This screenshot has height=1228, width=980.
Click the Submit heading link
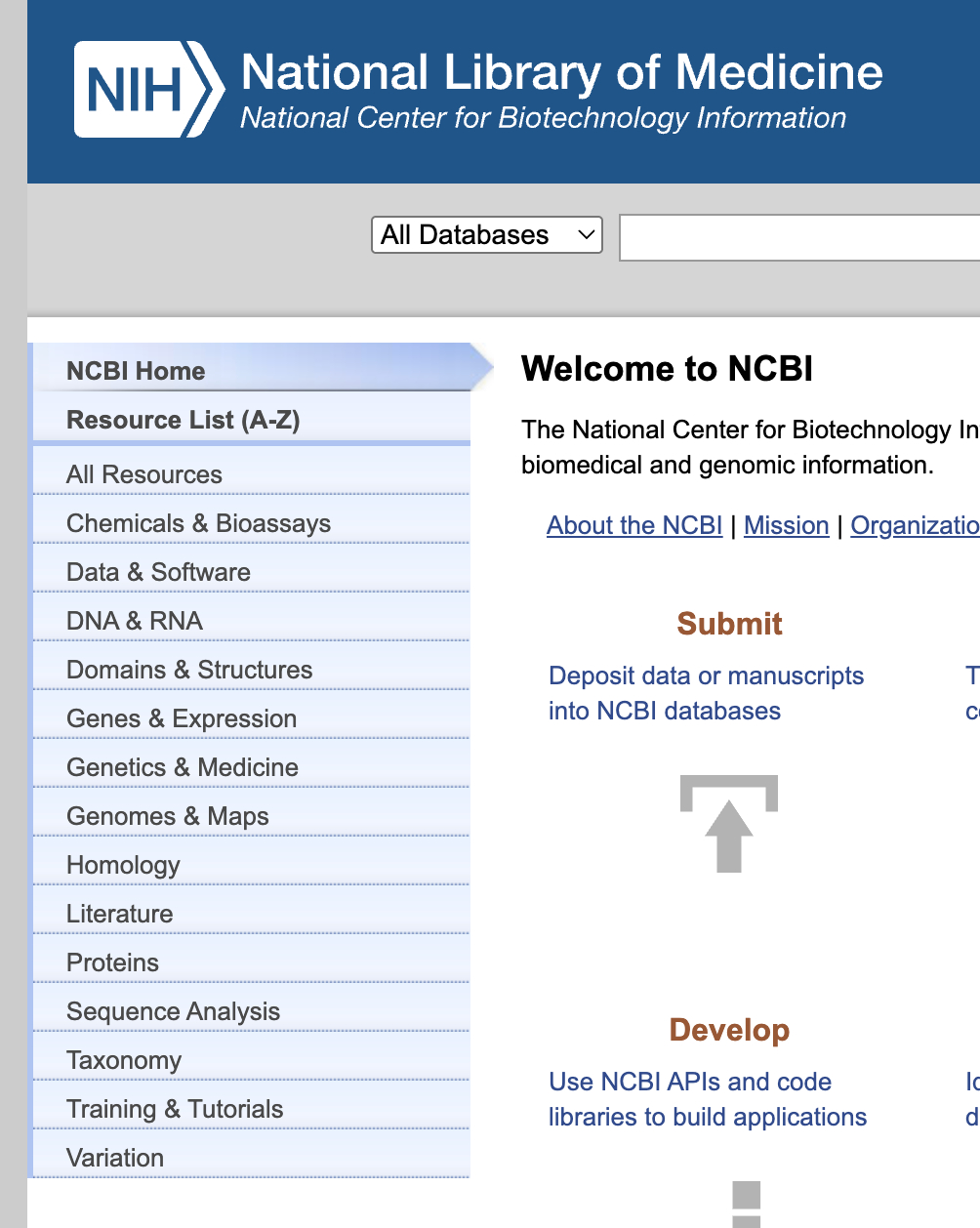click(x=729, y=624)
